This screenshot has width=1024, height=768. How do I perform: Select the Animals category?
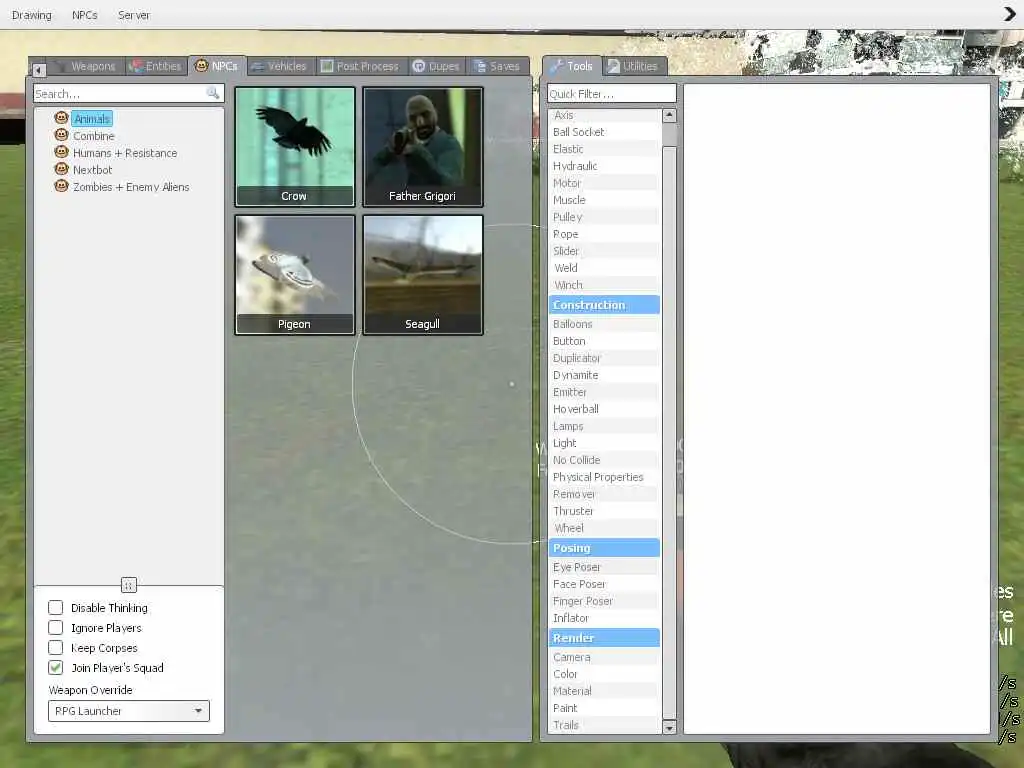[x=91, y=118]
